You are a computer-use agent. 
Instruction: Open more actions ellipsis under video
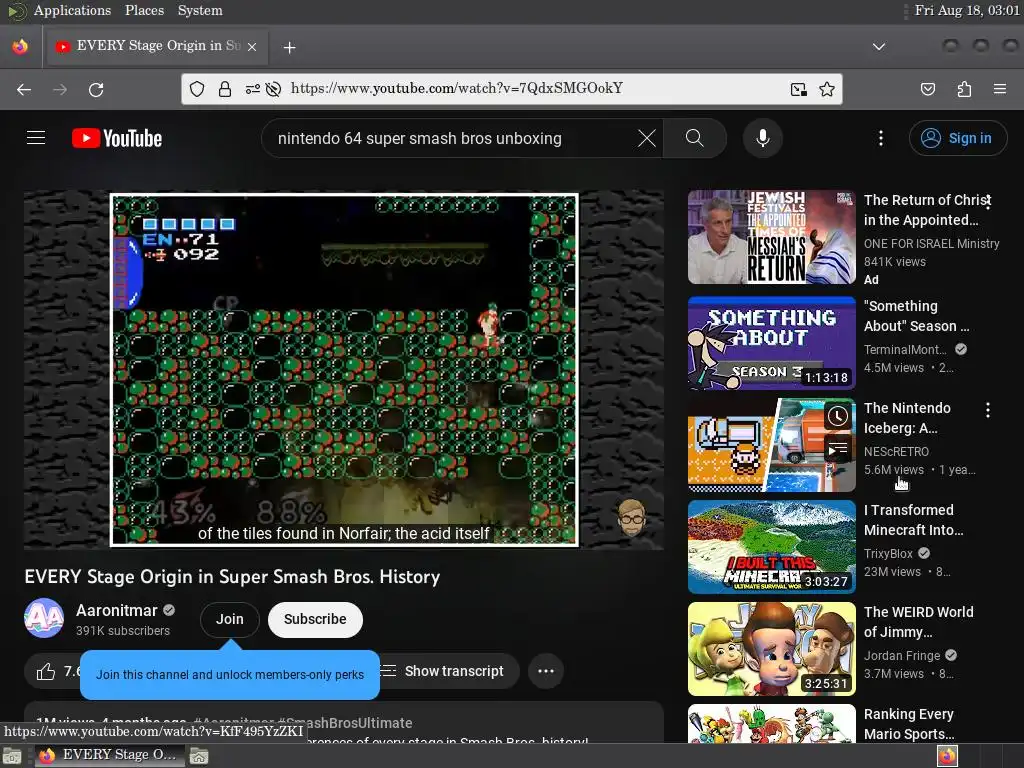tap(546, 671)
